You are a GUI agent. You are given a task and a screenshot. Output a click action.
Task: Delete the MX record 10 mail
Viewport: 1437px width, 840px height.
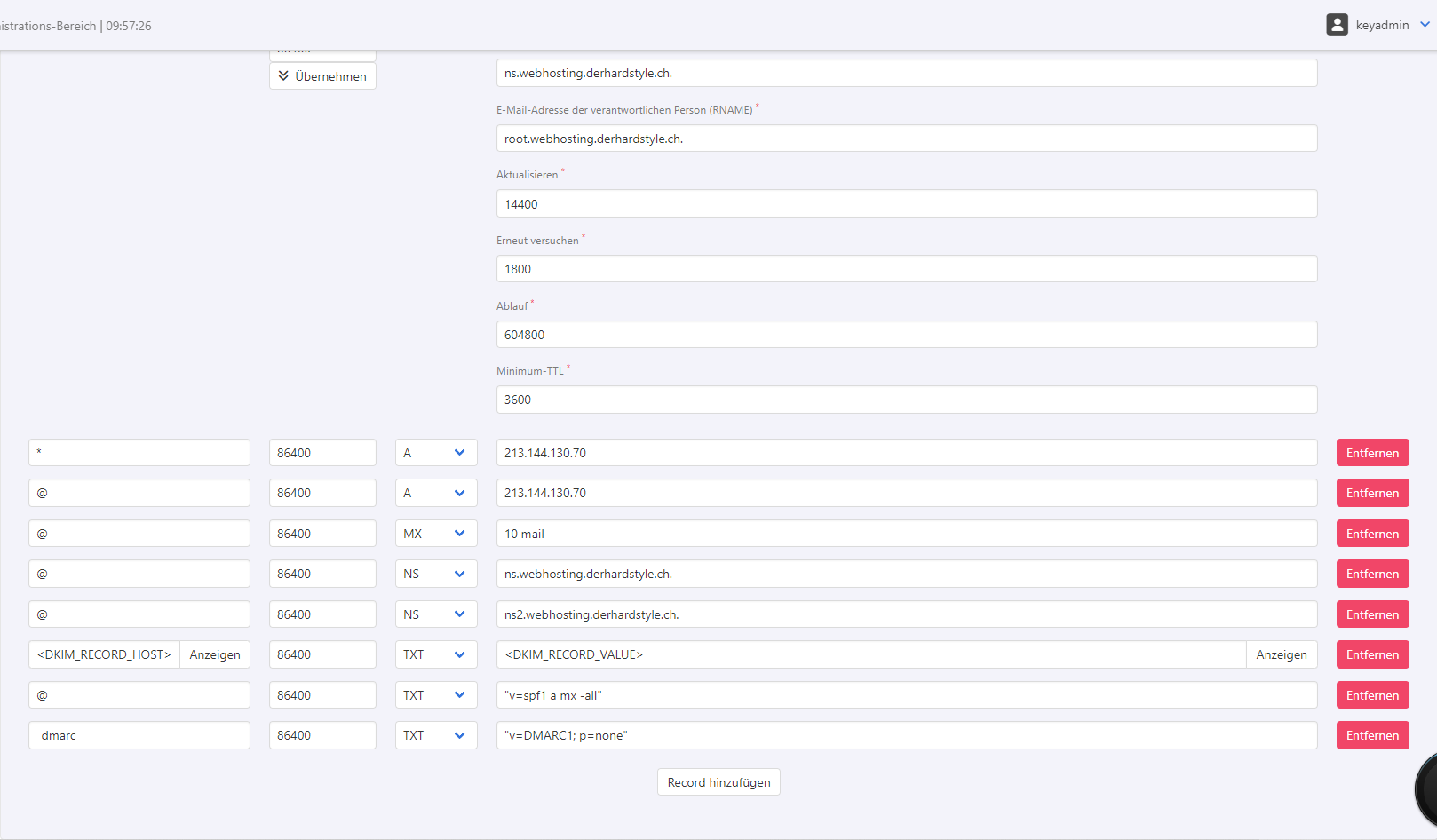(x=1372, y=534)
